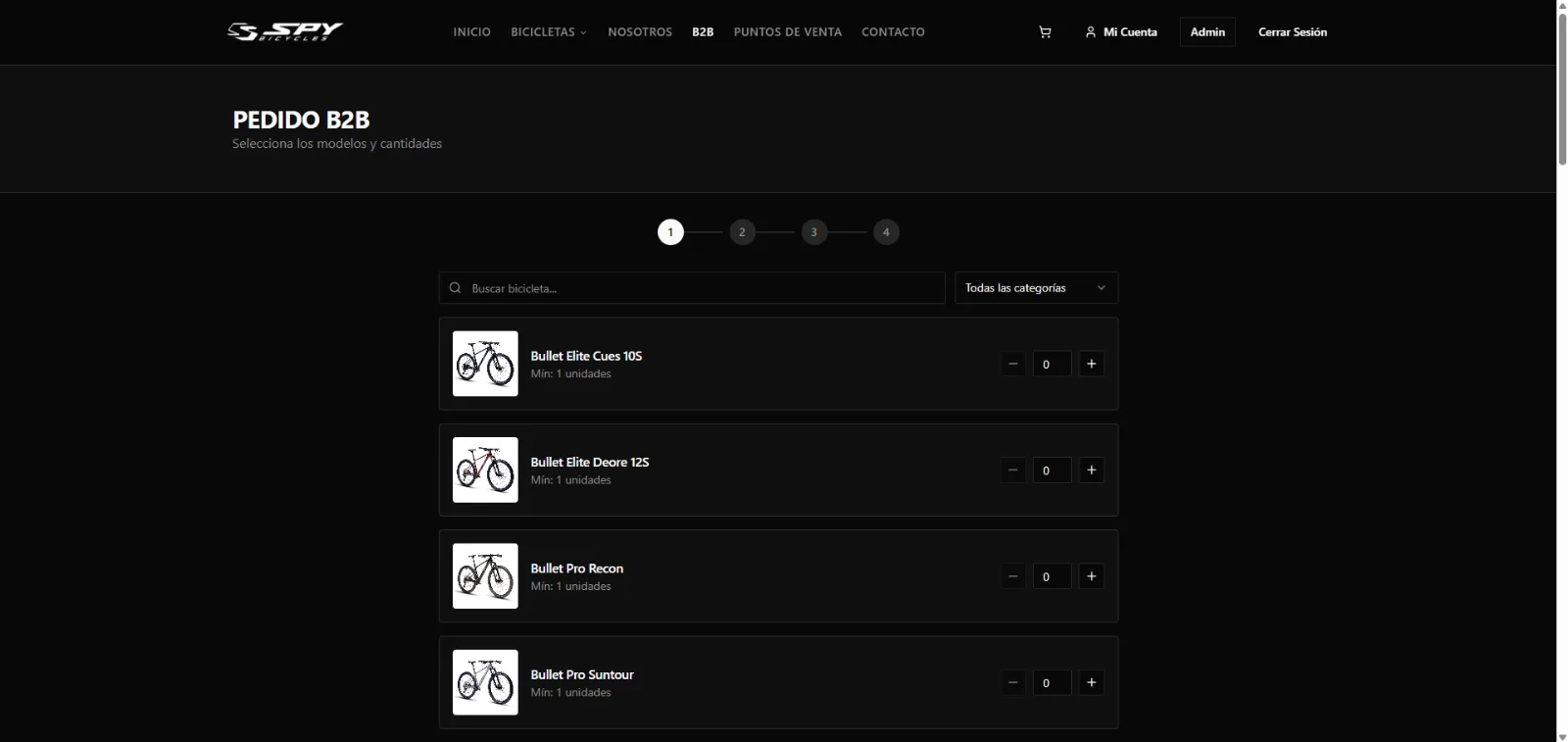Viewport: 1568px width, 742px height.
Task: Click quantity field for Bullet Pro Recon
Action: (1052, 576)
